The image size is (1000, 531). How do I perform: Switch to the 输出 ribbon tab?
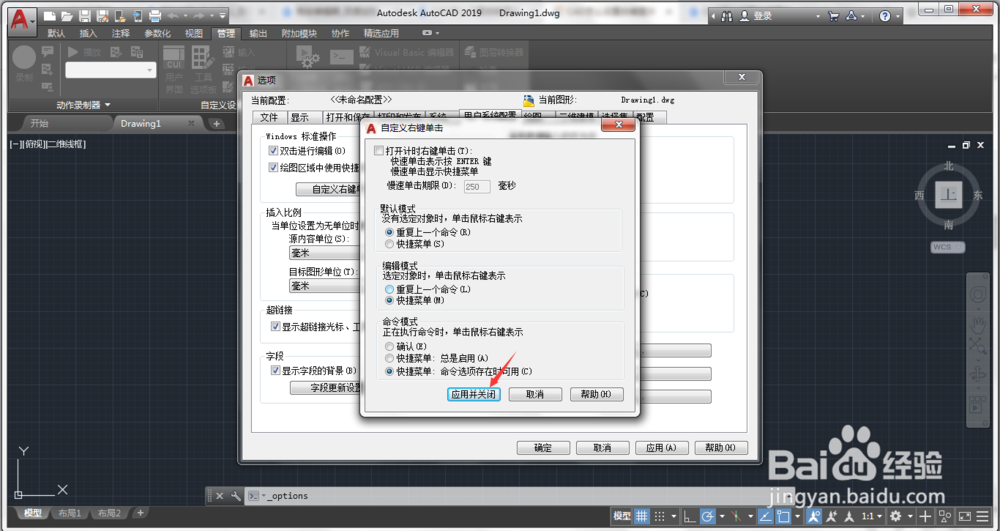[x=258, y=33]
